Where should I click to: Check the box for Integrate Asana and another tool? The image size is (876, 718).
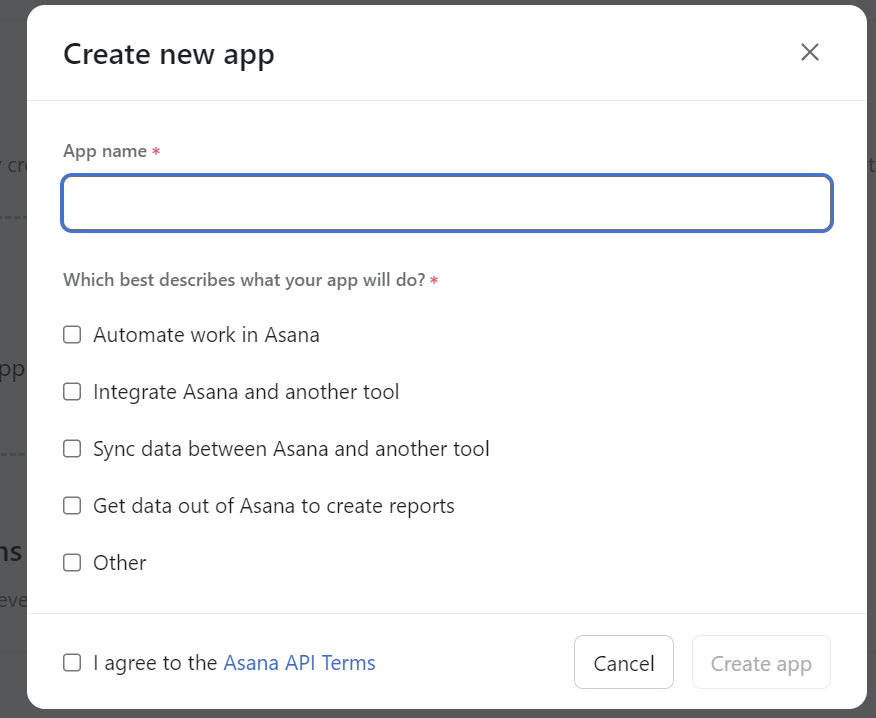click(72, 392)
